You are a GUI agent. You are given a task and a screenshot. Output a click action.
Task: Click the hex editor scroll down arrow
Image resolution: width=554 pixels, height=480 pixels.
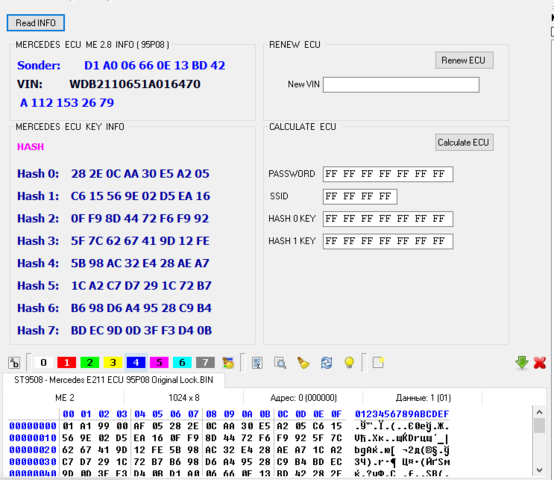[x=539, y=470]
